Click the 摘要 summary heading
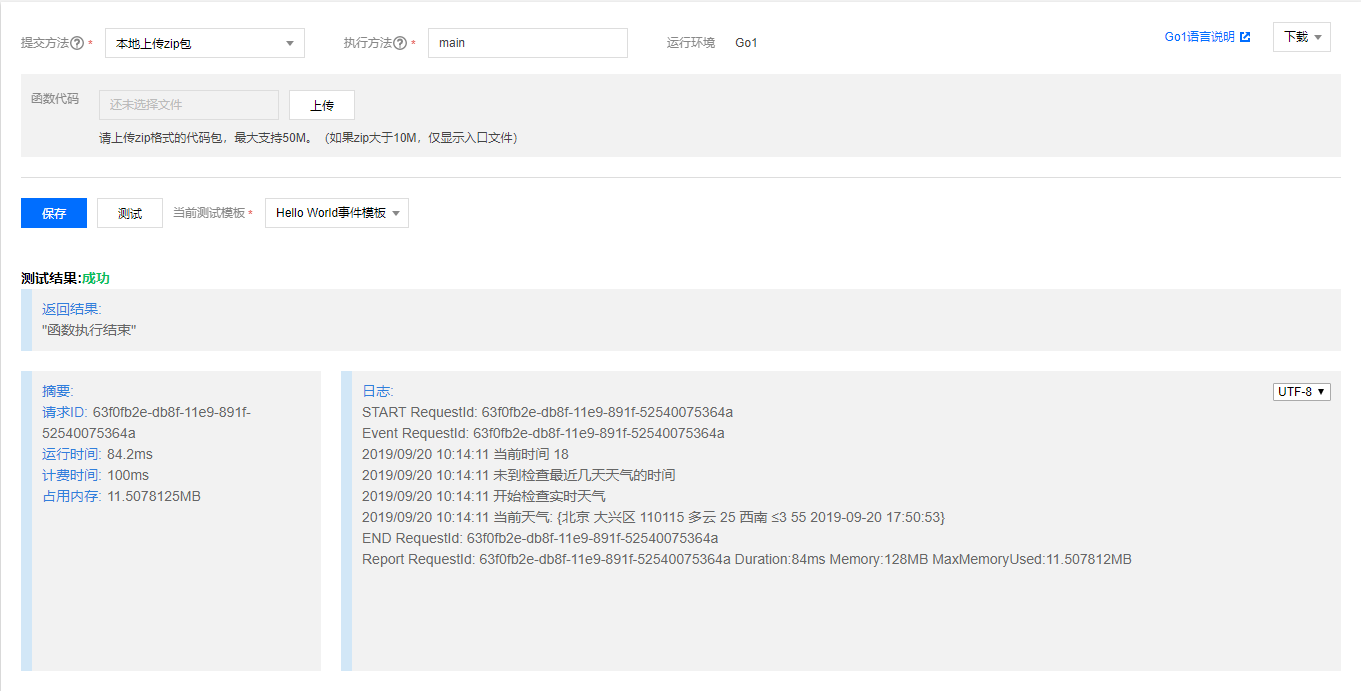Screen dimensions: 1361x691 pyautogui.click(x=58, y=391)
